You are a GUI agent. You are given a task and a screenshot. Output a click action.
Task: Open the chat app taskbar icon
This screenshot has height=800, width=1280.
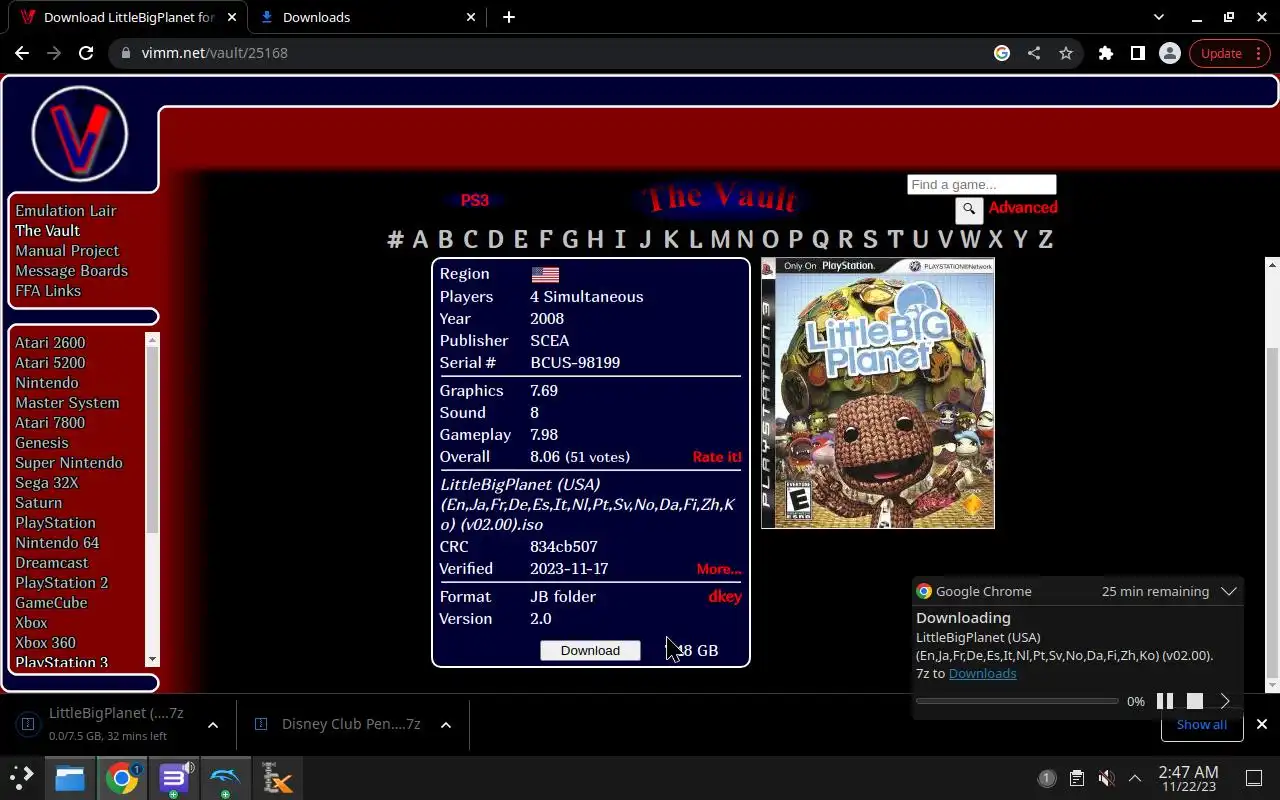174,778
